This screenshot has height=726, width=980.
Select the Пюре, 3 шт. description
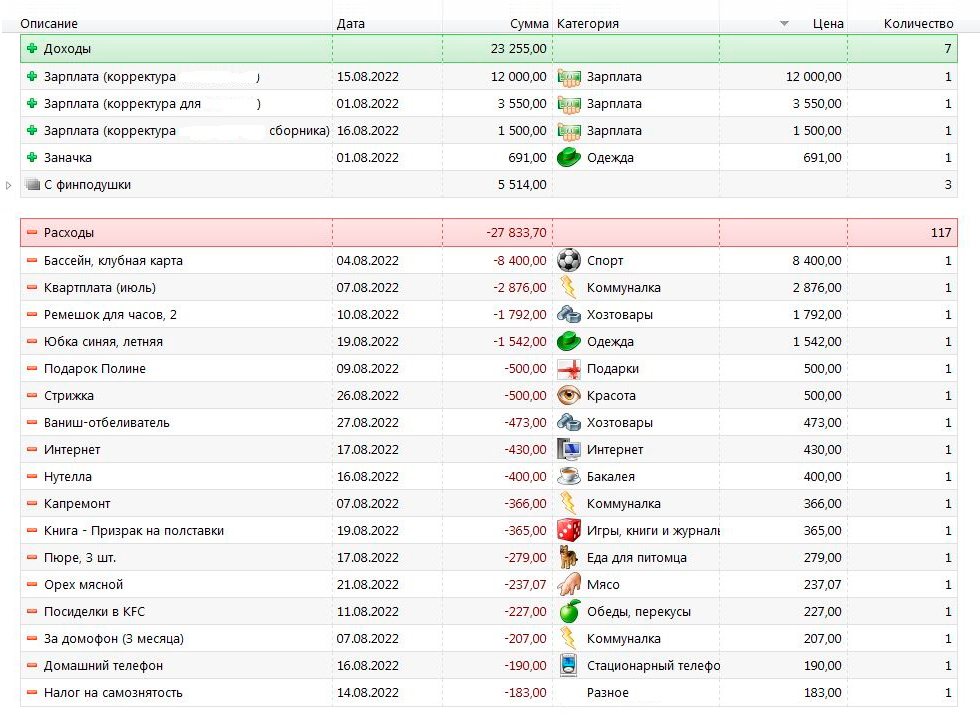pos(80,557)
